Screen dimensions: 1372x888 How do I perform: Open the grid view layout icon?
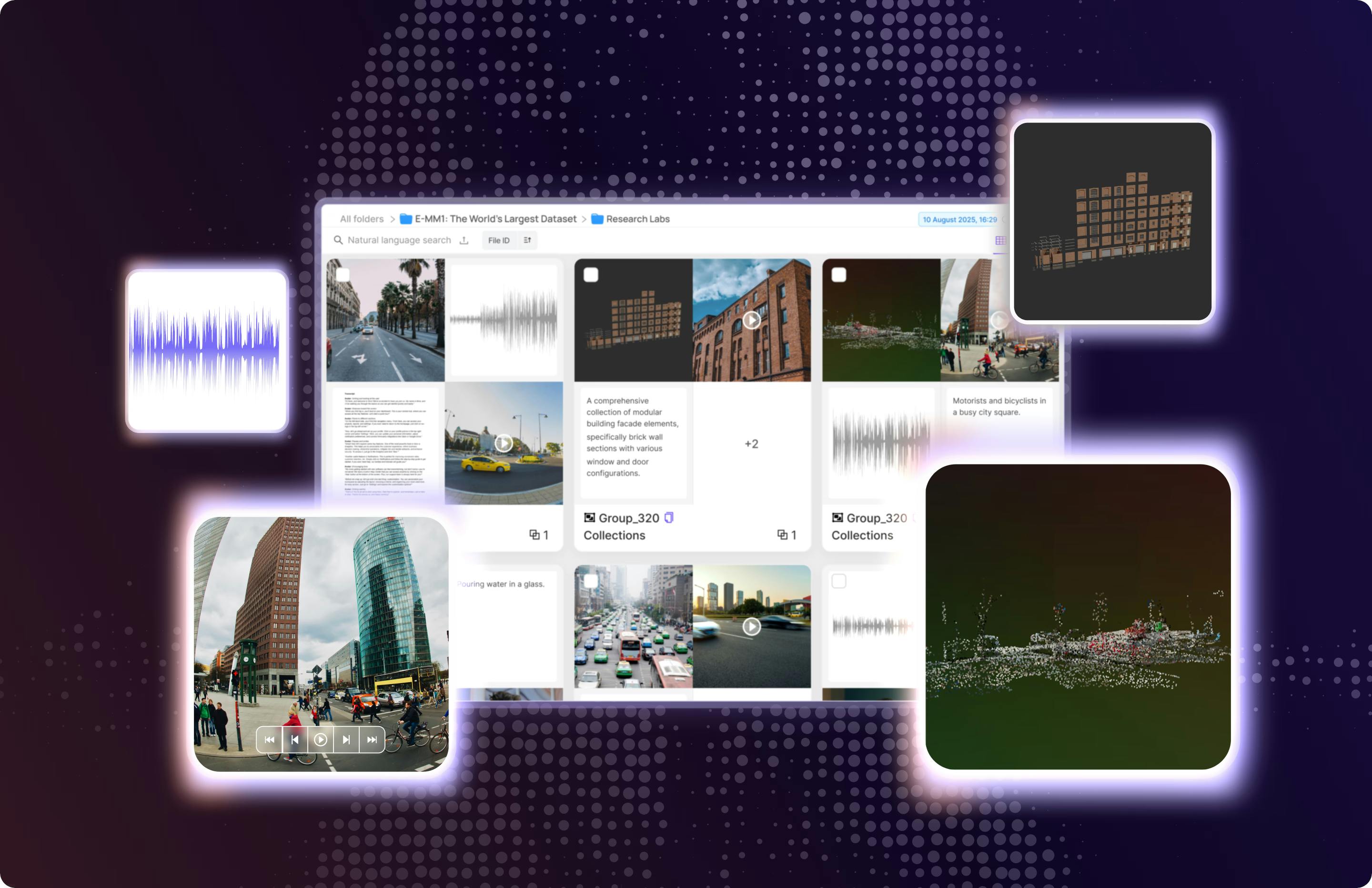pos(1001,241)
